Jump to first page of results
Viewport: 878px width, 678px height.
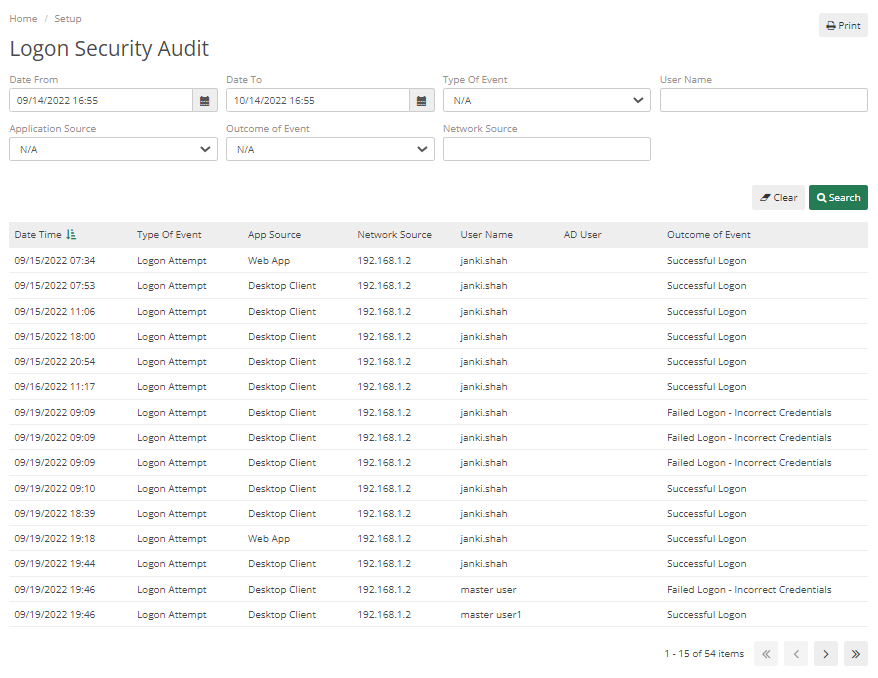pyautogui.click(x=765, y=653)
